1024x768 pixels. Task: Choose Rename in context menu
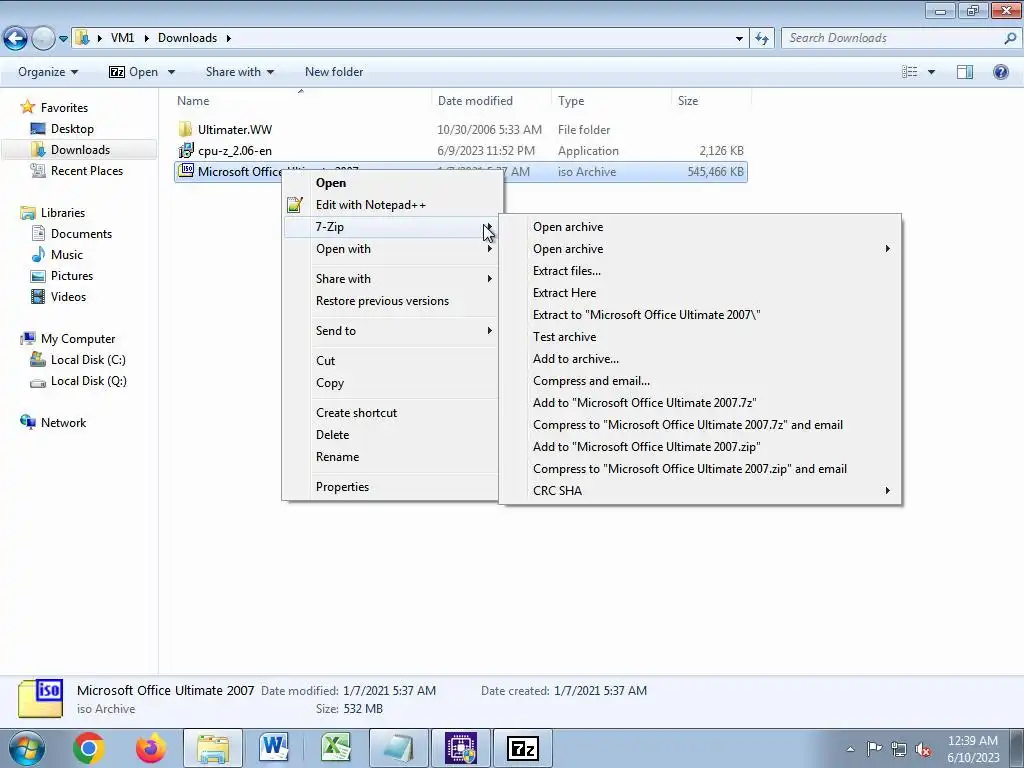338,456
